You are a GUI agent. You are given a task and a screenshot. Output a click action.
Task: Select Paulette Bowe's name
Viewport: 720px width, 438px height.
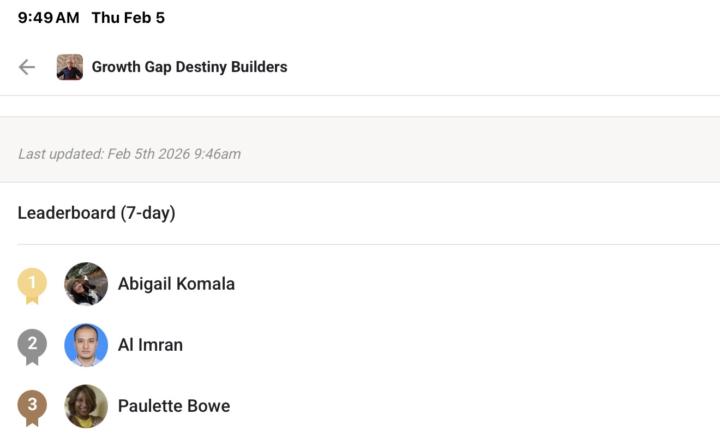tap(174, 406)
